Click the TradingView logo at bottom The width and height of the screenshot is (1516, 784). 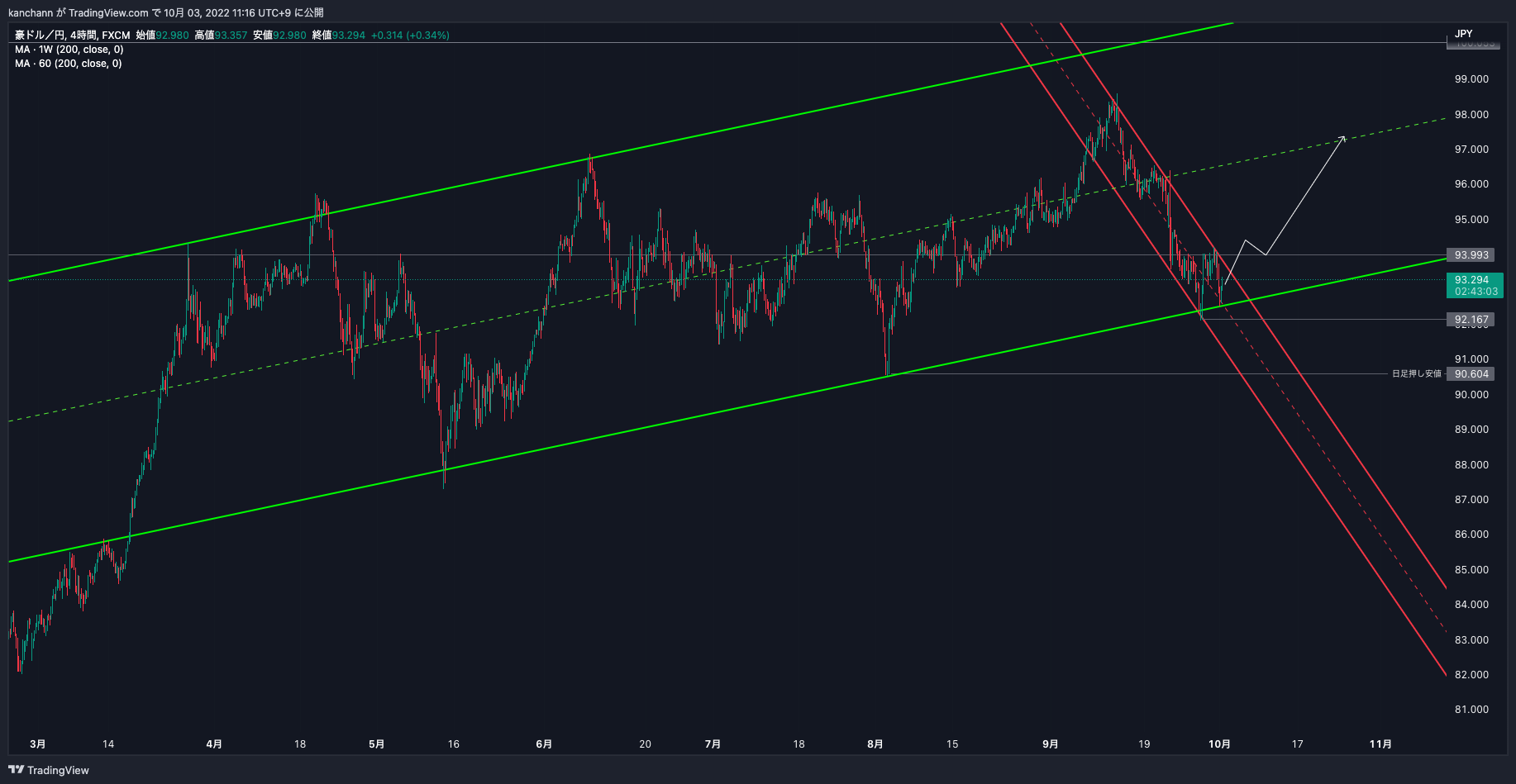pos(49,770)
